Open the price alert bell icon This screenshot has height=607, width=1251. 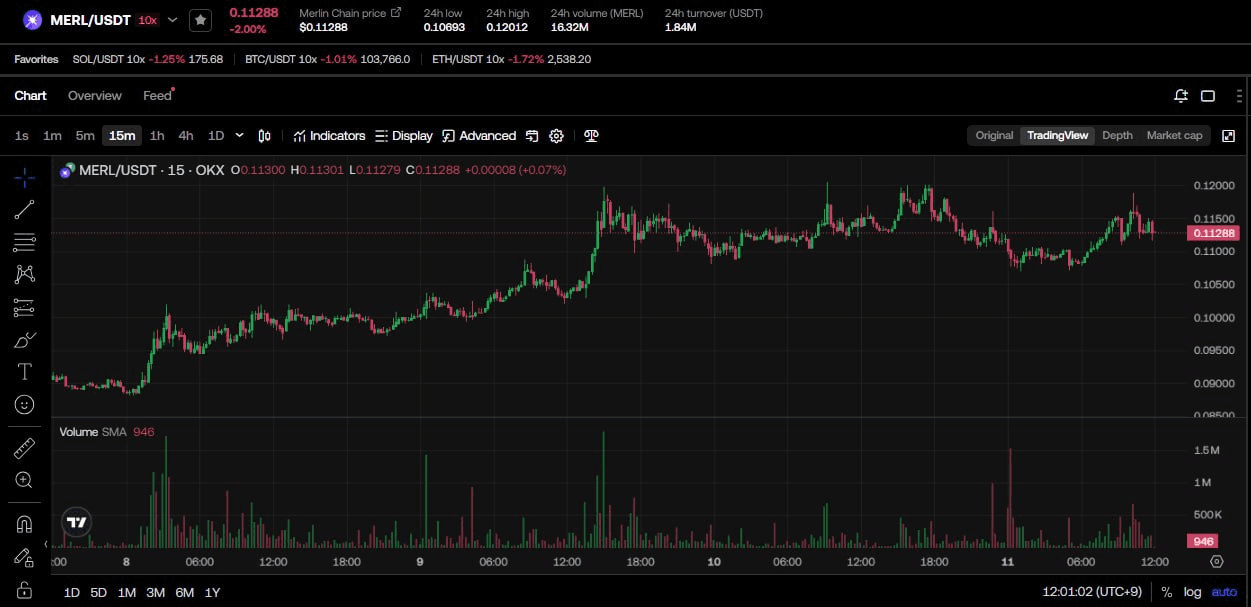click(1181, 96)
